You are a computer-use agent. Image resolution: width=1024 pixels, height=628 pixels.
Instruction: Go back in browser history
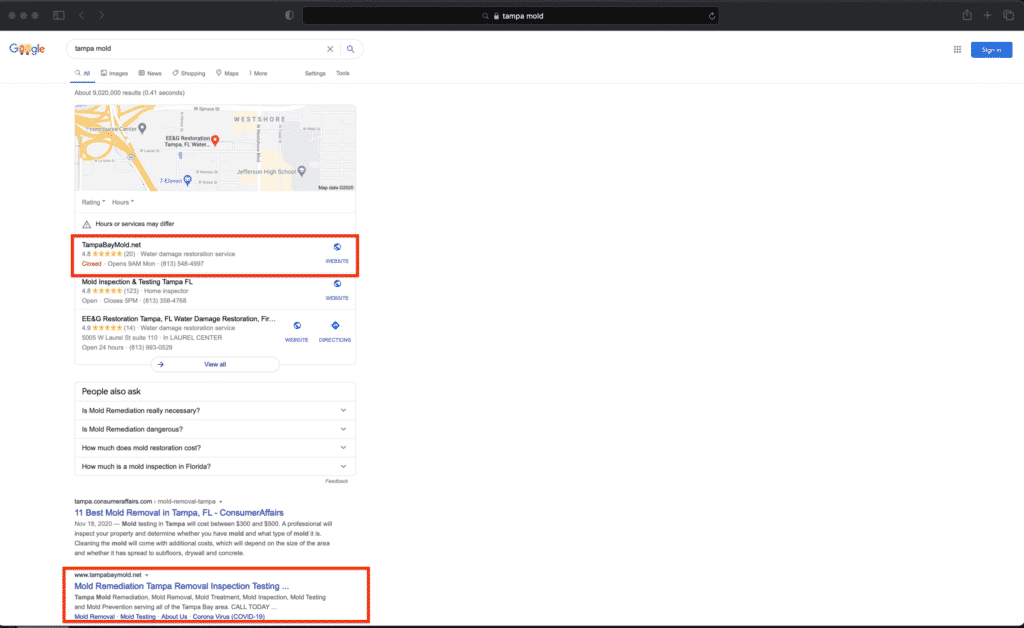click(x=82, y=15)
